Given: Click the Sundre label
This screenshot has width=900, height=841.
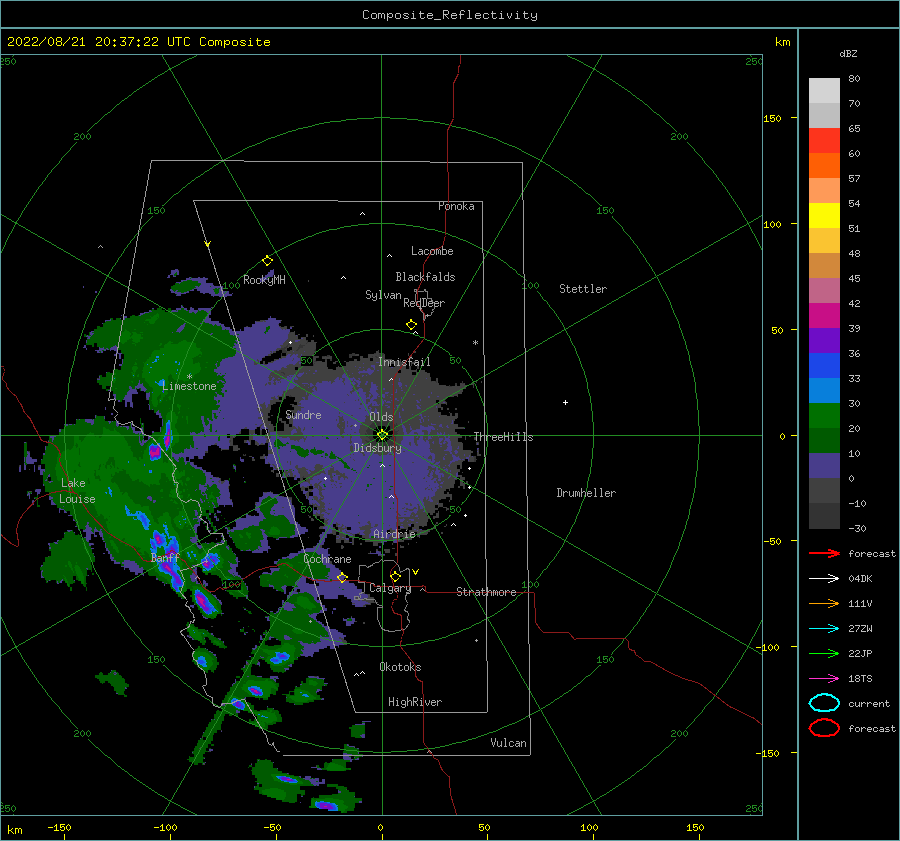Looking at the screenshot, I should click(303, 414).
